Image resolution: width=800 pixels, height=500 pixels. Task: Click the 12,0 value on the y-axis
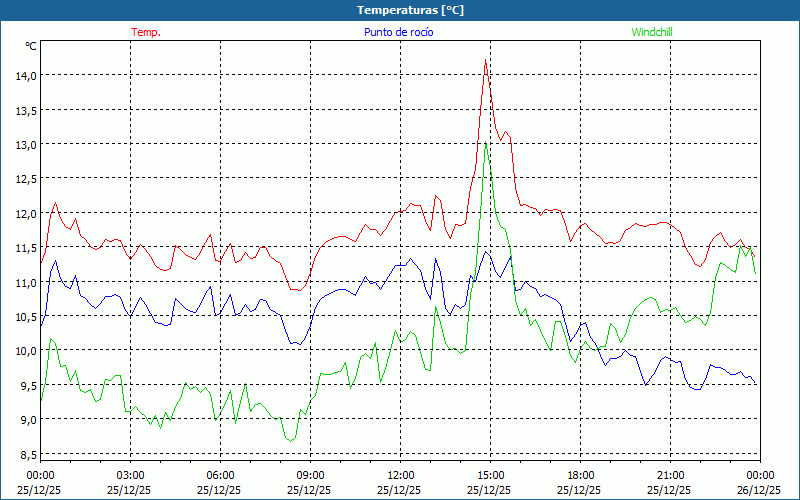click(26, 213)
